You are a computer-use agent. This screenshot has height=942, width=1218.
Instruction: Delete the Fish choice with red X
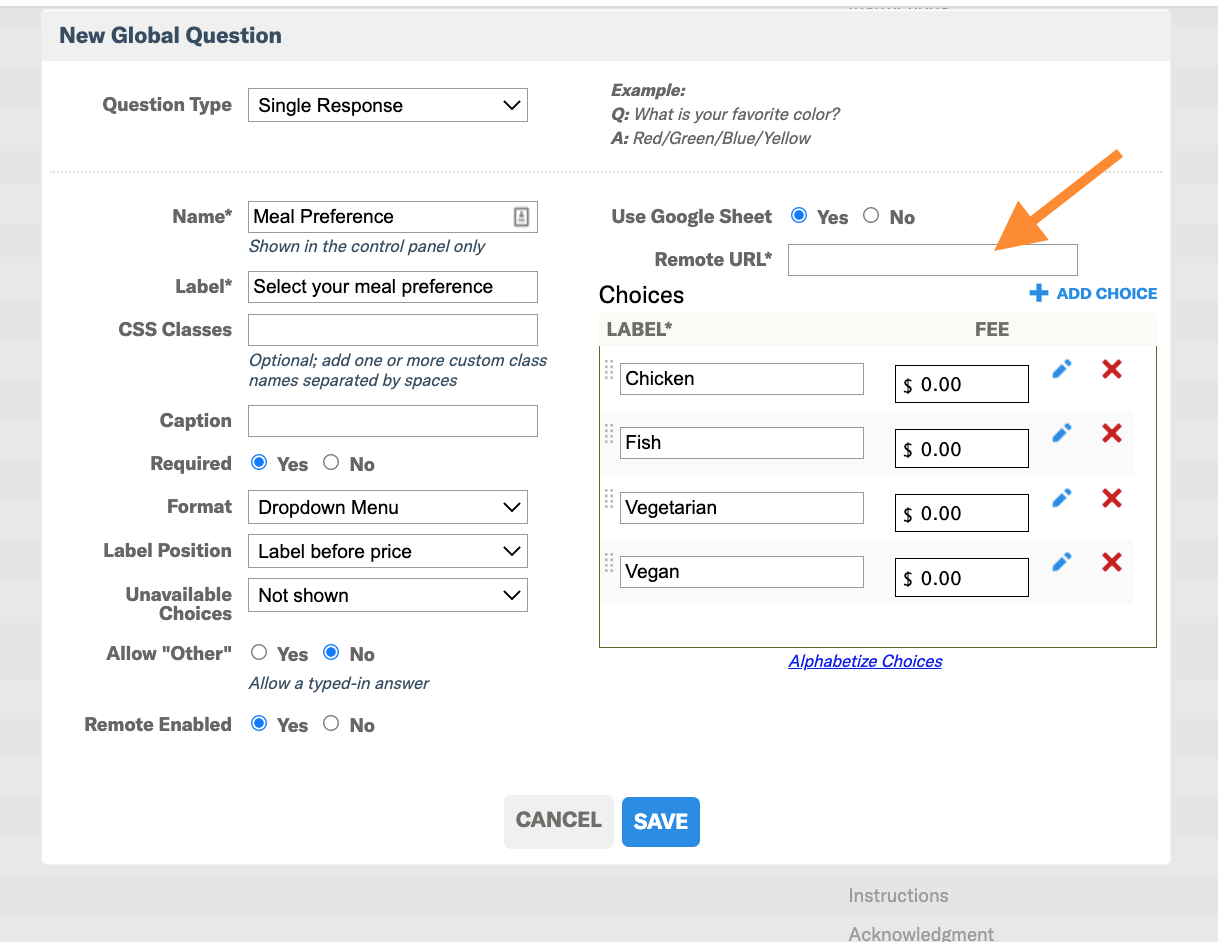(x=1111, y=433)
